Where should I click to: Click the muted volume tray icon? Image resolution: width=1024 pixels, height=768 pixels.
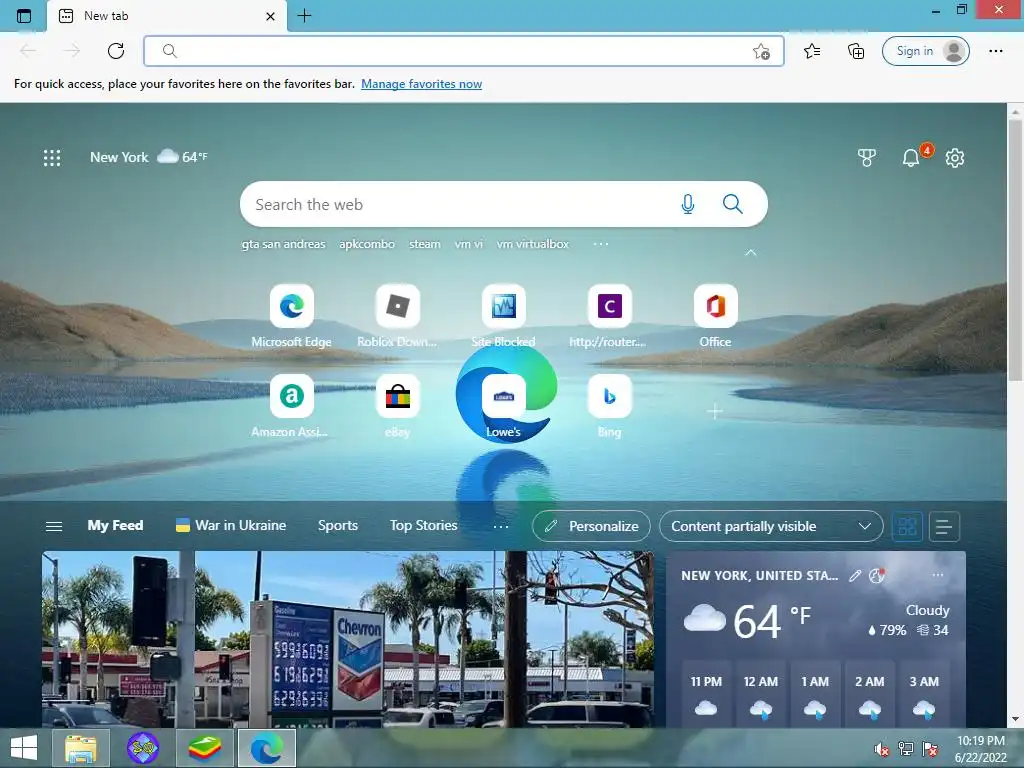(882, 749)
